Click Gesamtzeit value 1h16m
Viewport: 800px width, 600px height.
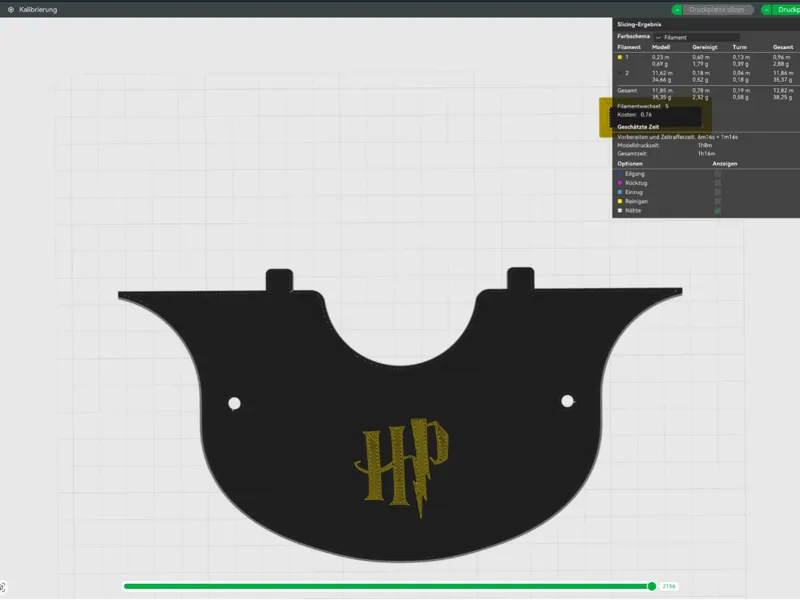706,154
